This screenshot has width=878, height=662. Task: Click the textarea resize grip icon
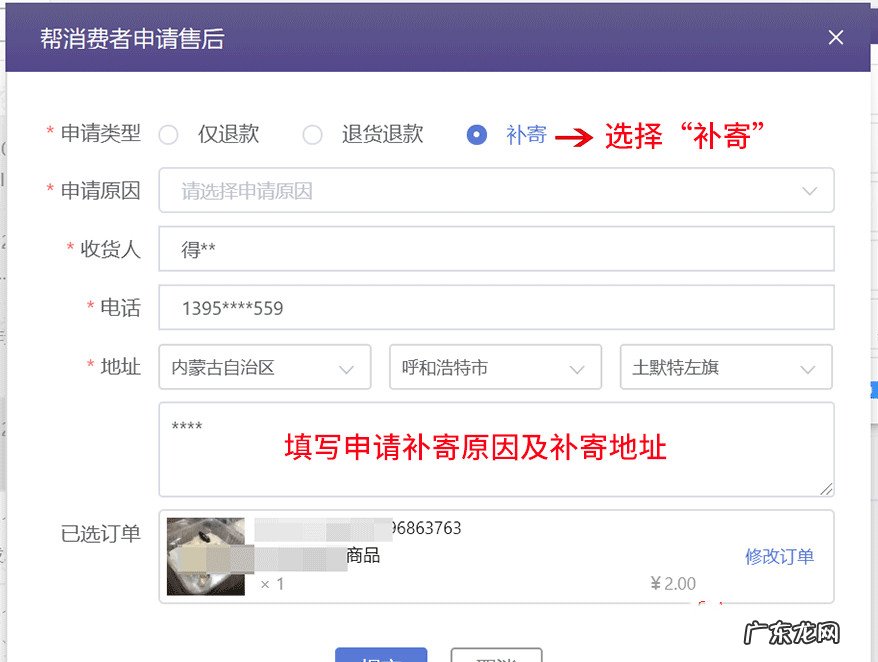point(828,489)
